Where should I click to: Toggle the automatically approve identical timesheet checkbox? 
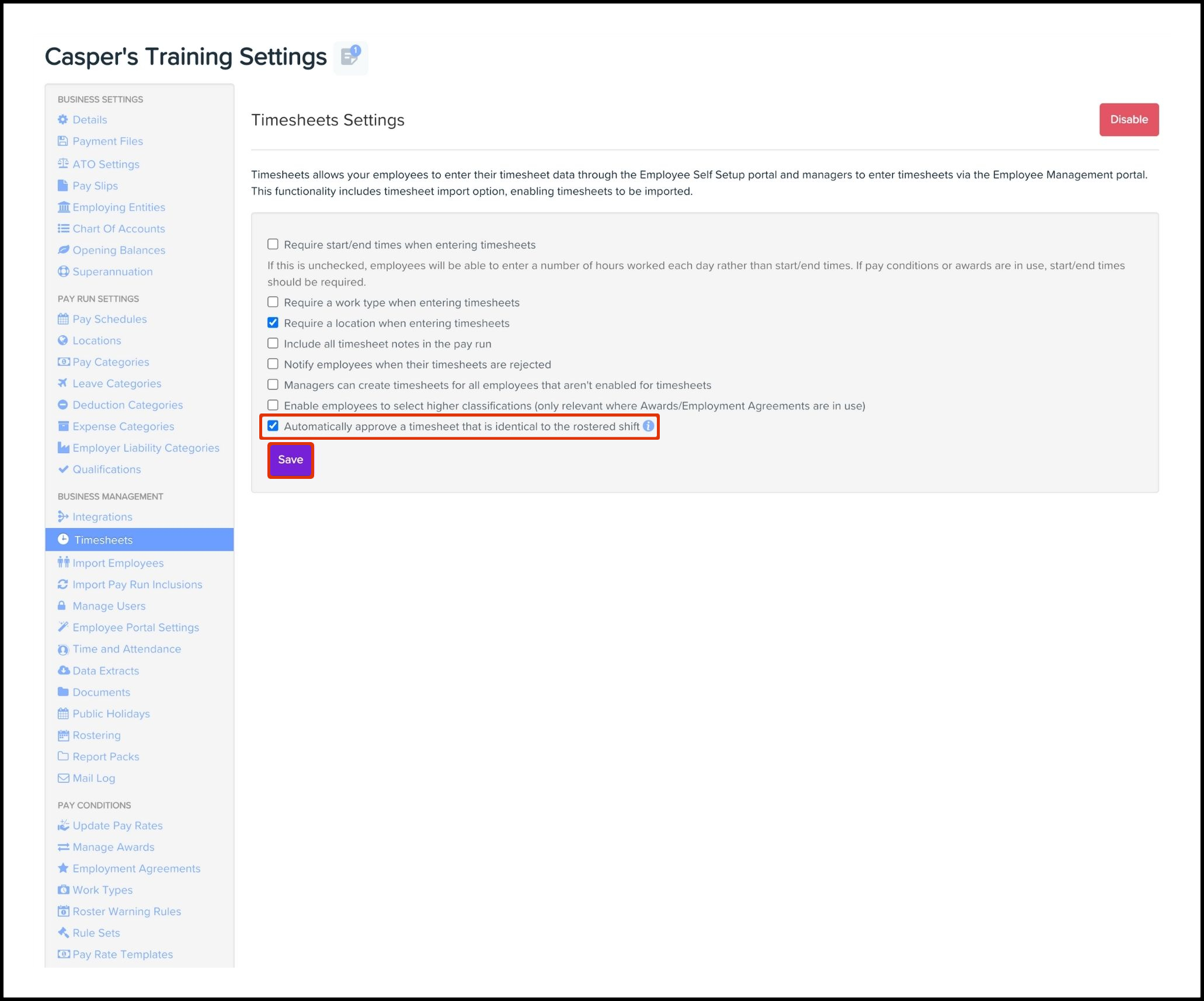click(x=273, y=426)
